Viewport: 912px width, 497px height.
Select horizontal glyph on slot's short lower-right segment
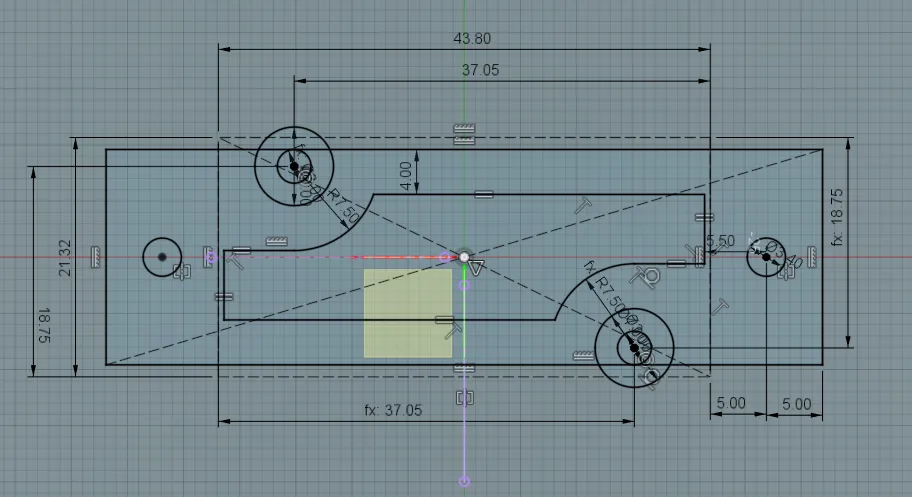pos(676,264)
